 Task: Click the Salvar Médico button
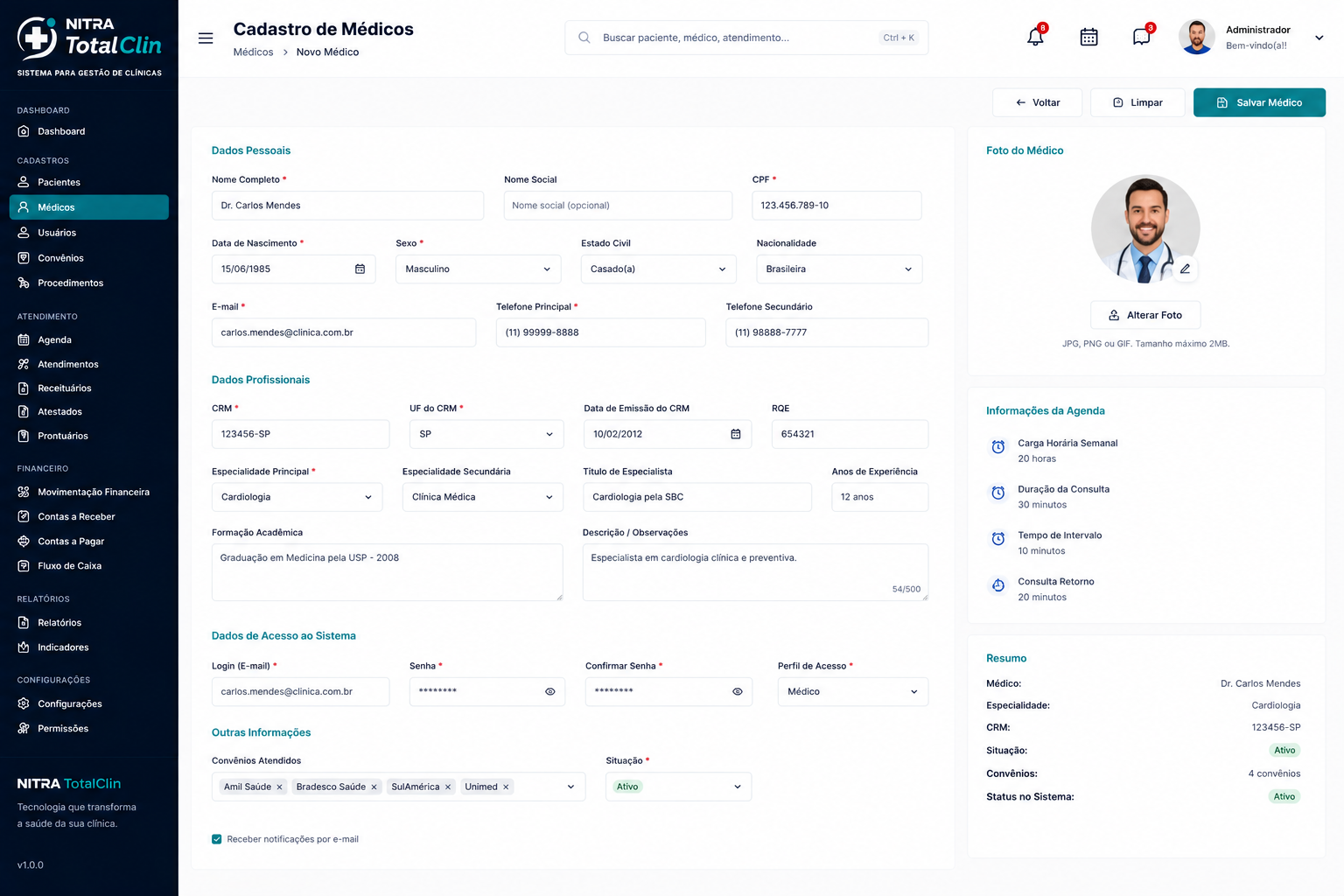click(1259, 102)
